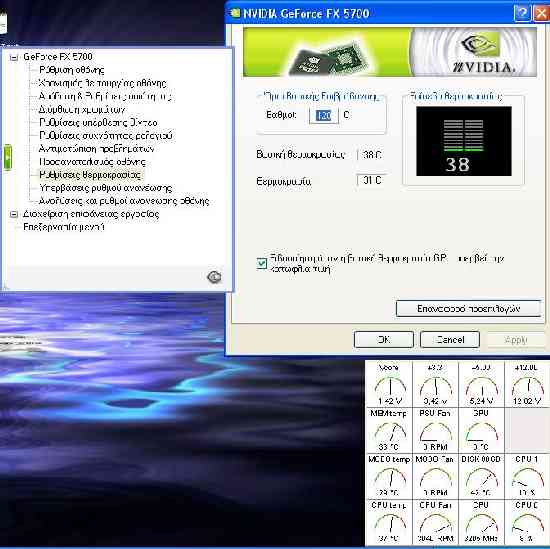Click the Apply button
This screenshot has height=549, width=550.
516,340
